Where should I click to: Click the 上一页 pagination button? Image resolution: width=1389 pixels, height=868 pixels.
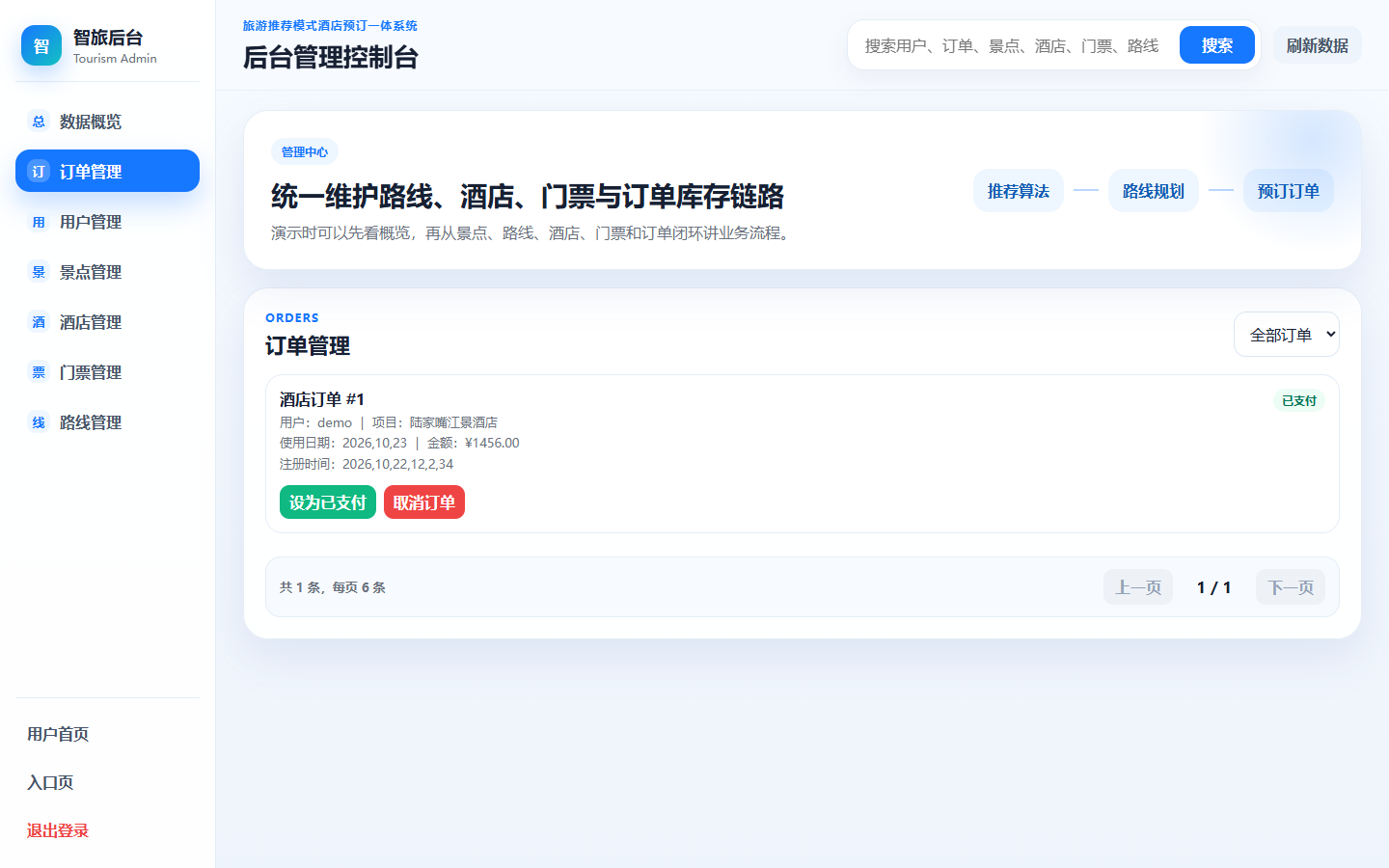(x=1138, y=587)
